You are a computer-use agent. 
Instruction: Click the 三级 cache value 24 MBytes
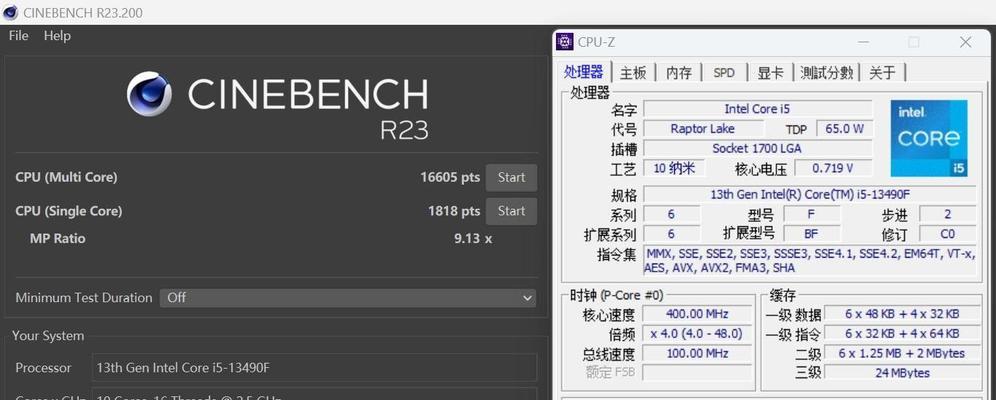pyautogui.click(x=902, y=373)
